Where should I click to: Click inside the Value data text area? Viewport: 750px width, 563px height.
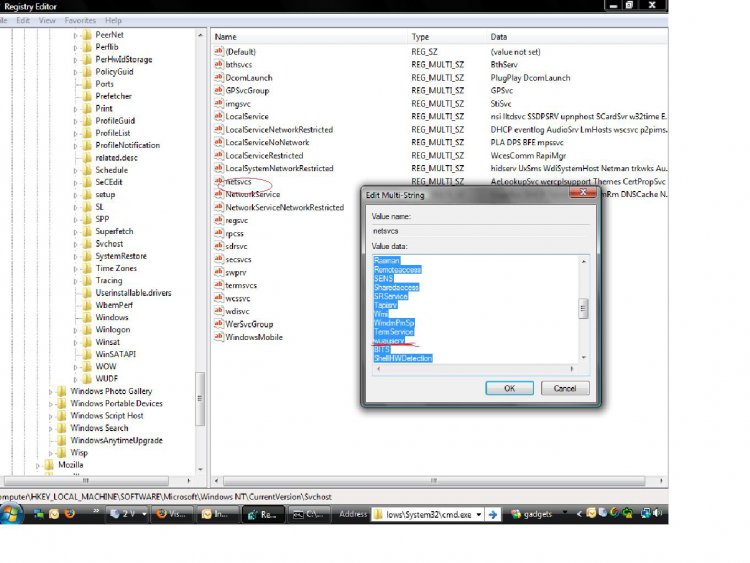click(x=475, y=309)
